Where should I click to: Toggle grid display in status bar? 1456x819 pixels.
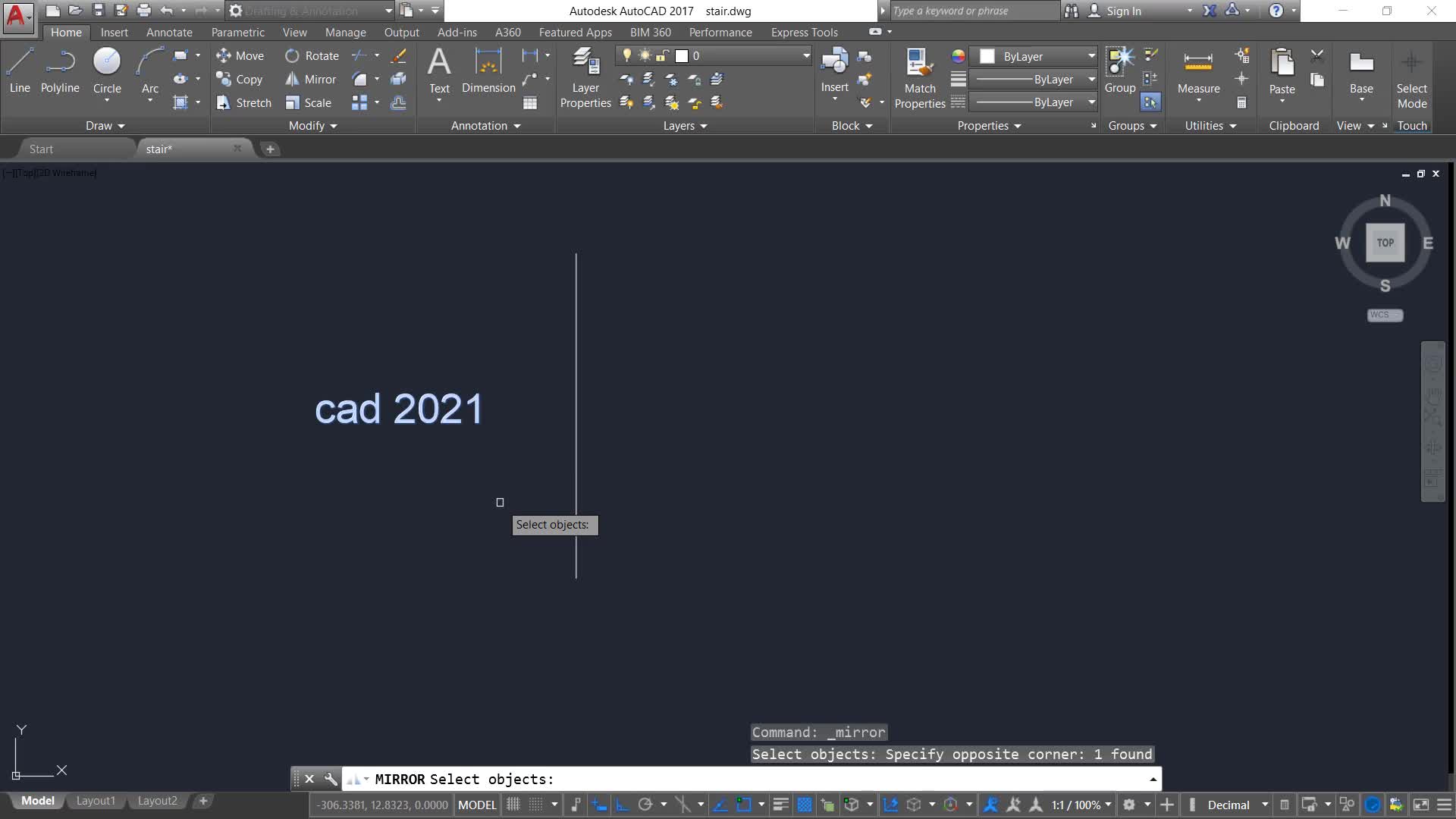pyautogui.click(x=513, y=805)
